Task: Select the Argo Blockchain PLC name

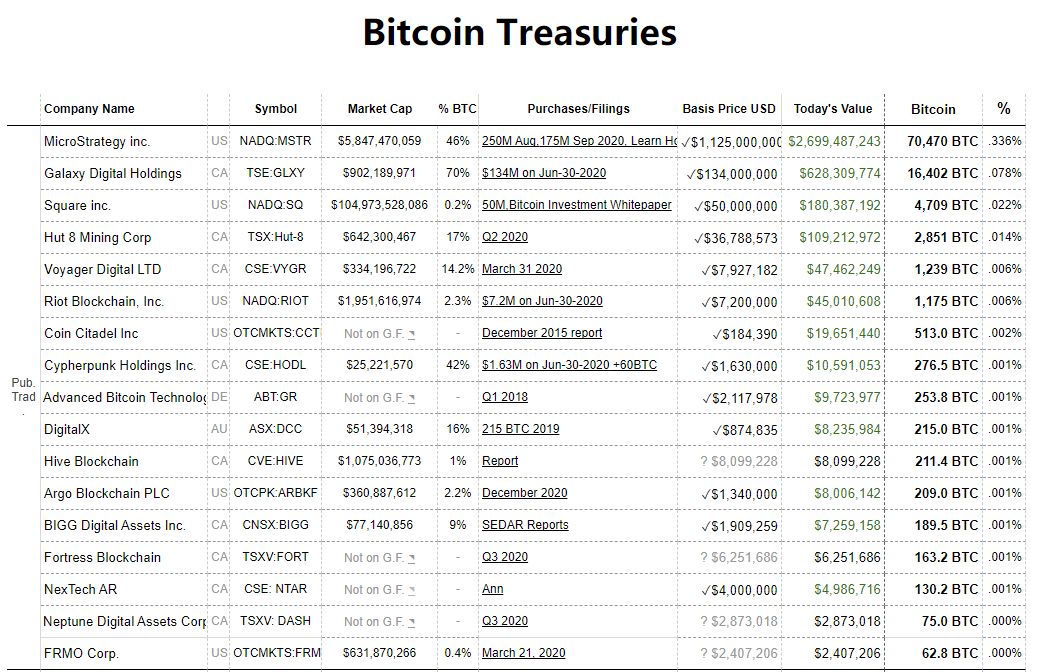Action: (107, 493)
